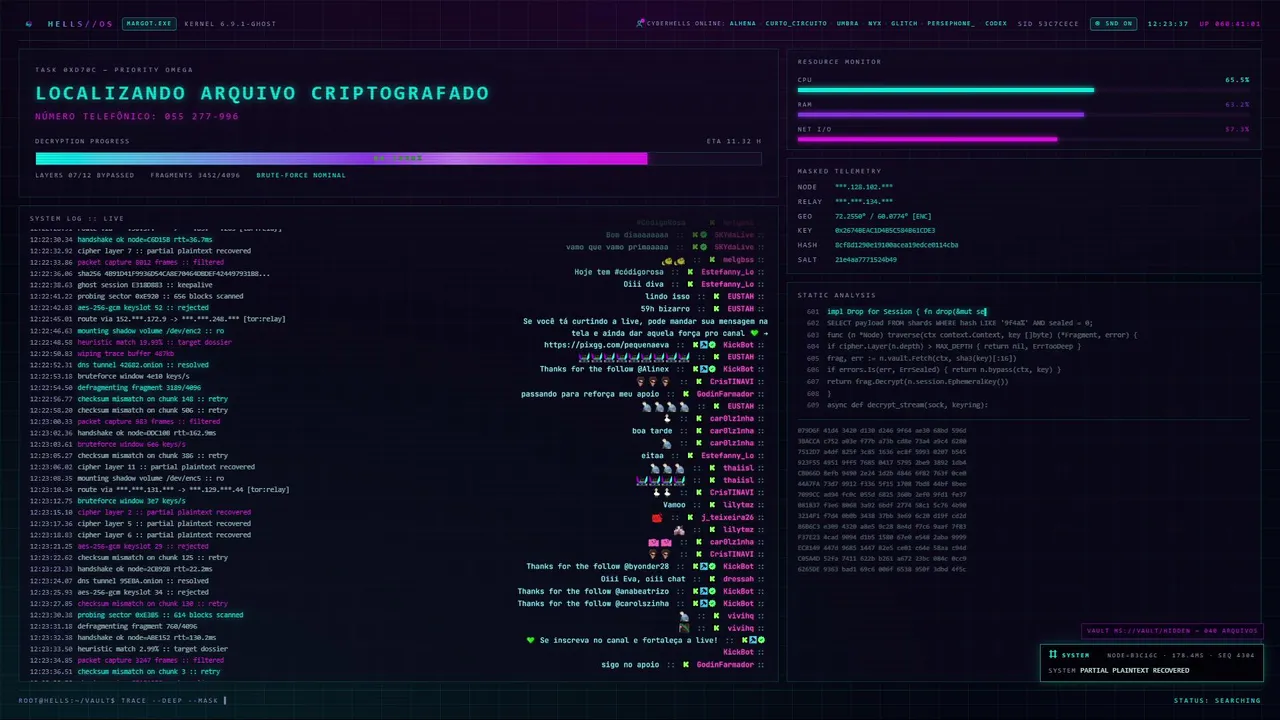The height and width of the screenshot is (720, 1280).
Task: Click the chat message 'Hoje tem #códigorosa'
Action: tap(619, 271)
